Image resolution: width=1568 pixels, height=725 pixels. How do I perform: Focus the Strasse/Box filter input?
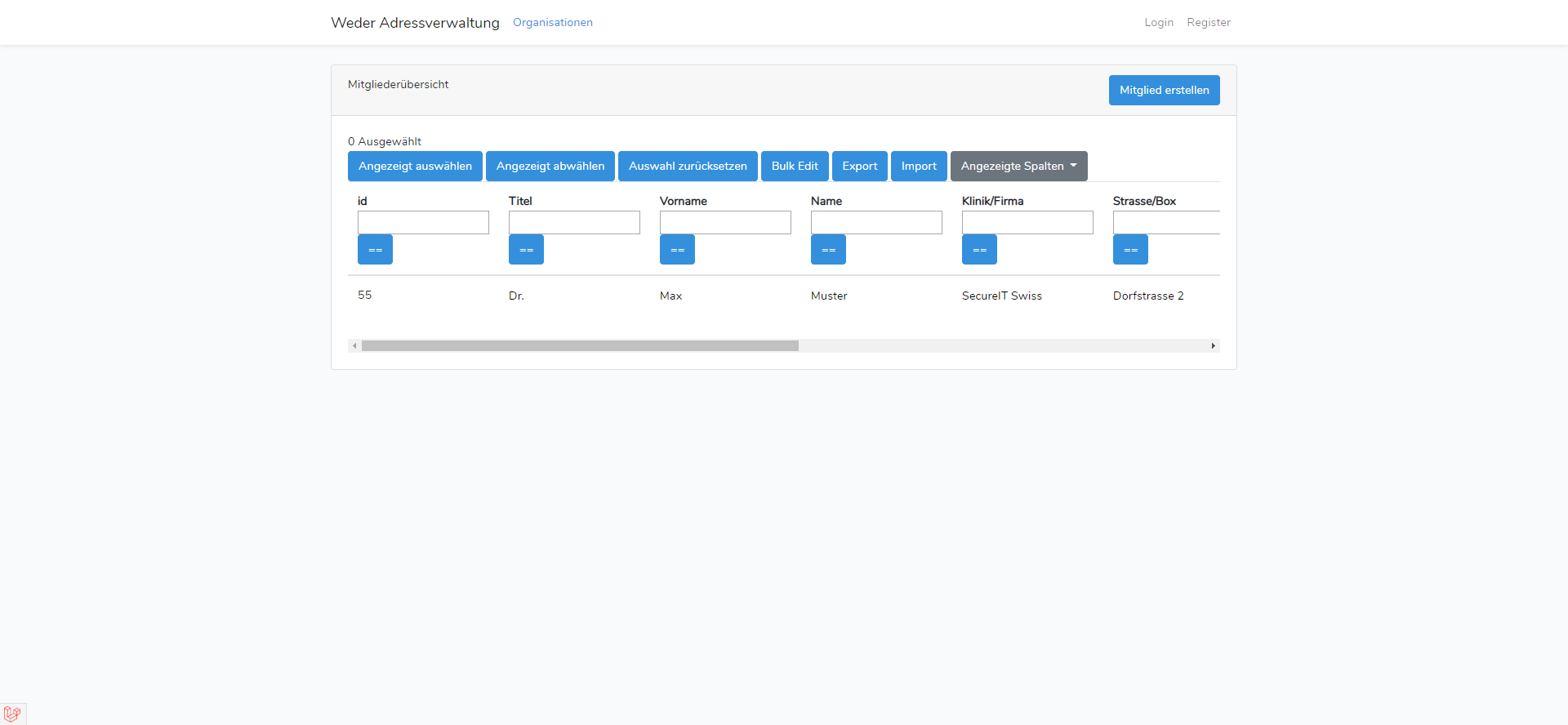pos(1166,223)
